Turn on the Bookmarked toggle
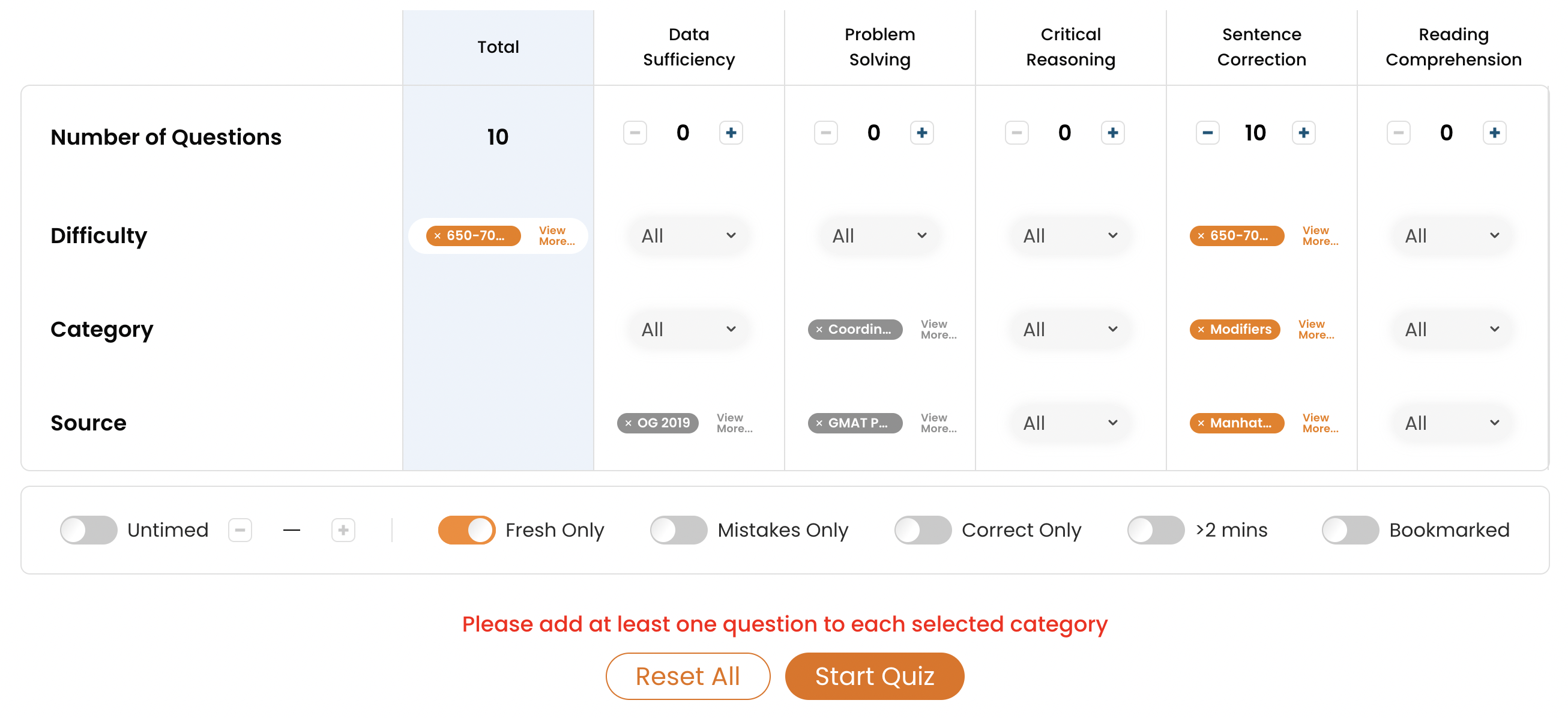The image size is (1568, 718). click(x=1349, y=530)
